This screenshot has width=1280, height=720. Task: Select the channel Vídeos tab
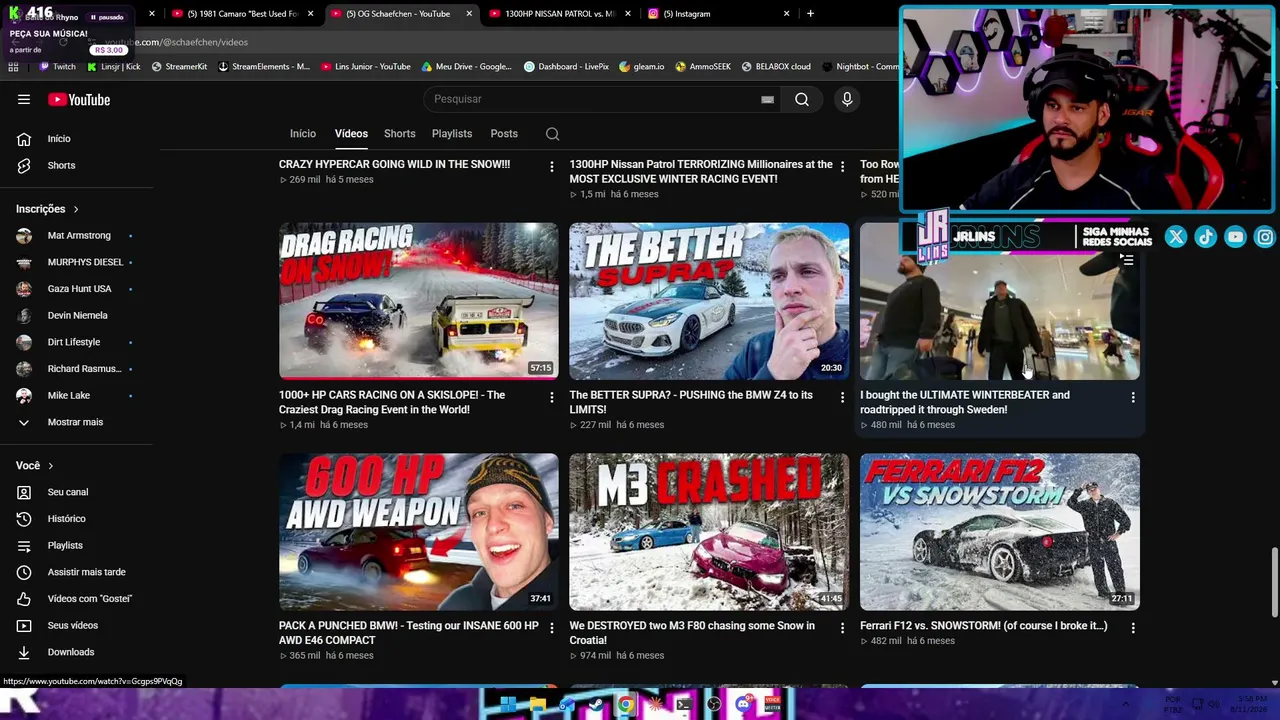point(351,134)
